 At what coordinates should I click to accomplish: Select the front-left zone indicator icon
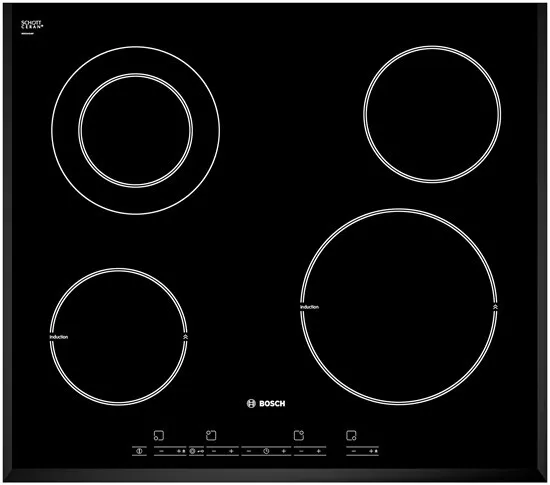(x=159, y=435)
